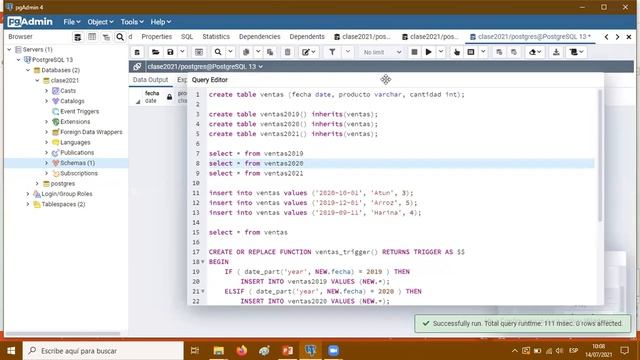Click View Data grid icon in Browser panel
The image size is (640, 360).
(92, 37)
